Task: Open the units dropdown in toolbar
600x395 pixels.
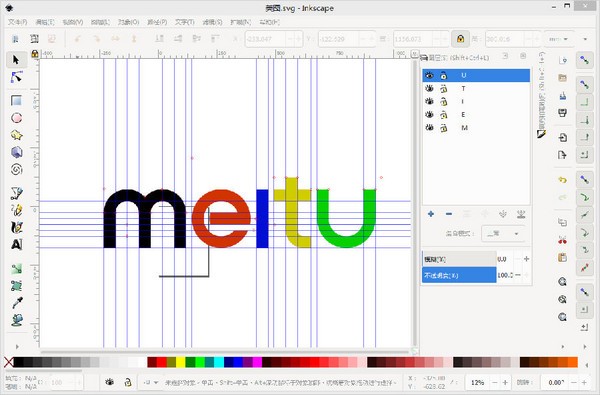Action: (559, 39)
